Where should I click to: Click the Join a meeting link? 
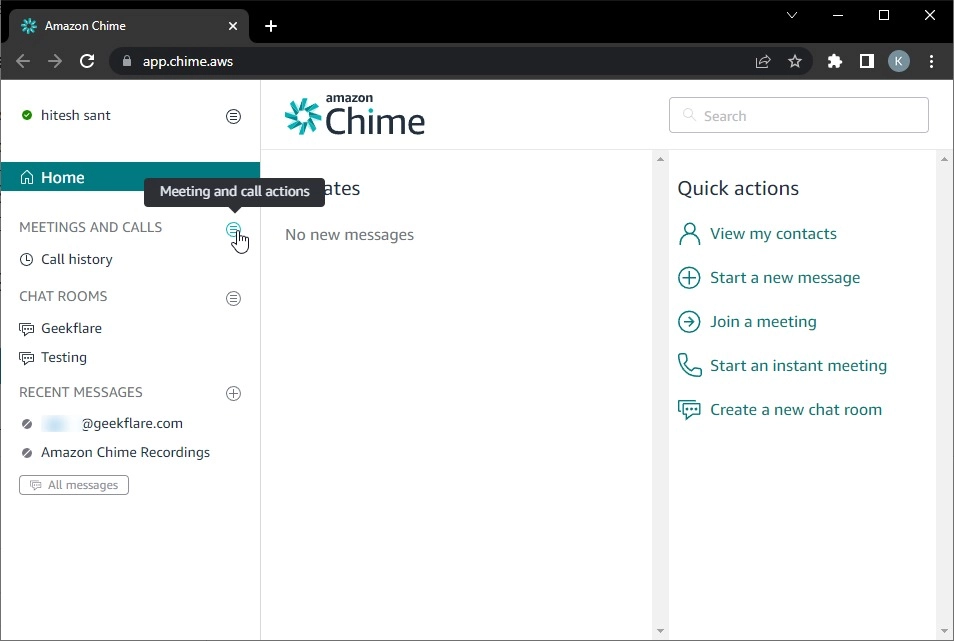(x=763, y=322)
